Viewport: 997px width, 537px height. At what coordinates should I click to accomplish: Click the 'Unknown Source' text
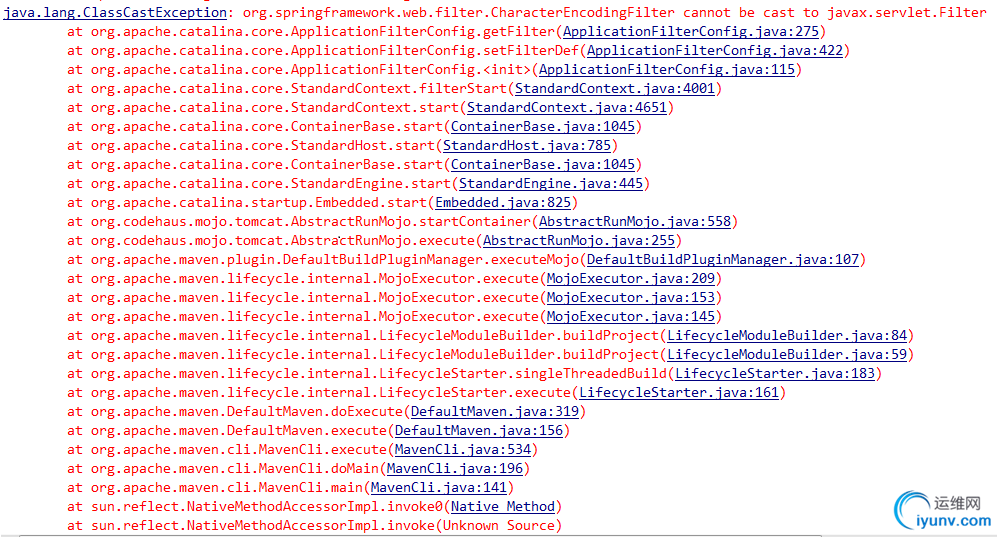[498, 526]
